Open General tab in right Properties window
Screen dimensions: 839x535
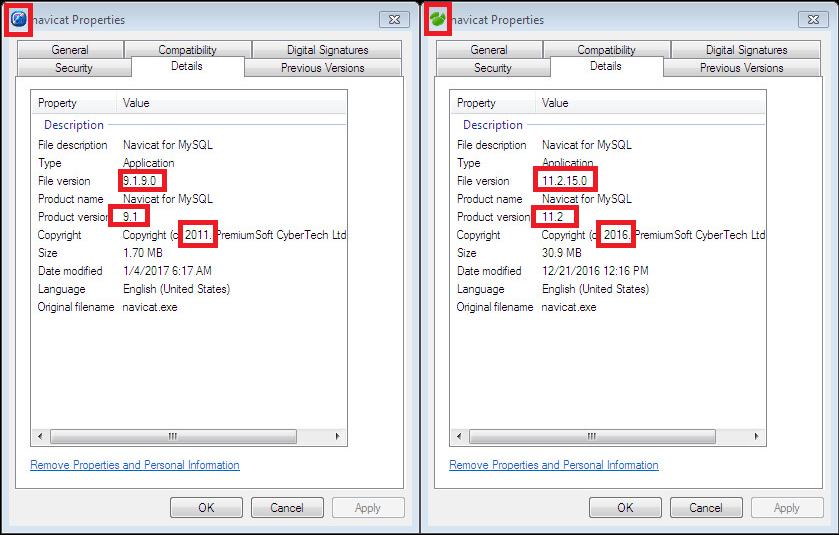pos(489,50)
